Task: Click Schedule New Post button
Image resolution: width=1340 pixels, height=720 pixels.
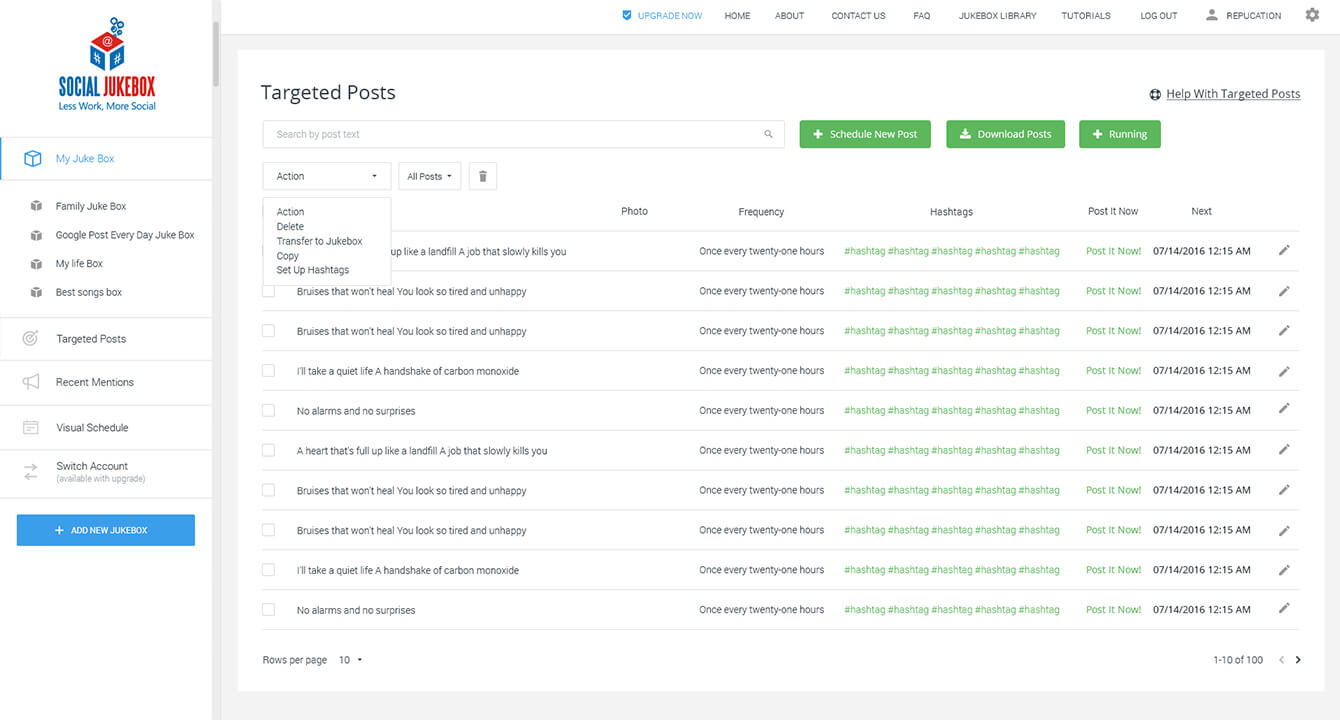Action: click(x=865, y=134)
